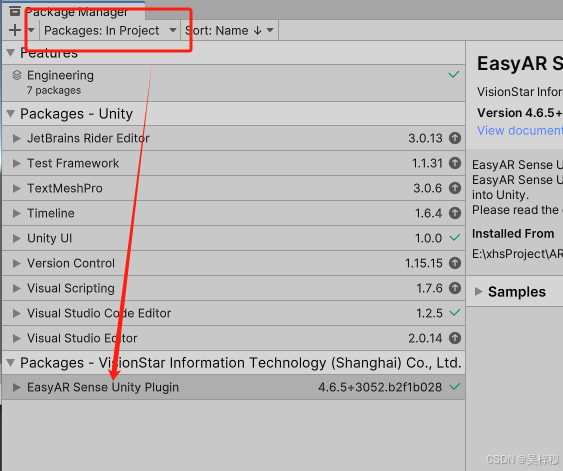Click the plus add-package button

pyautogui.click(x=15, y=30)
